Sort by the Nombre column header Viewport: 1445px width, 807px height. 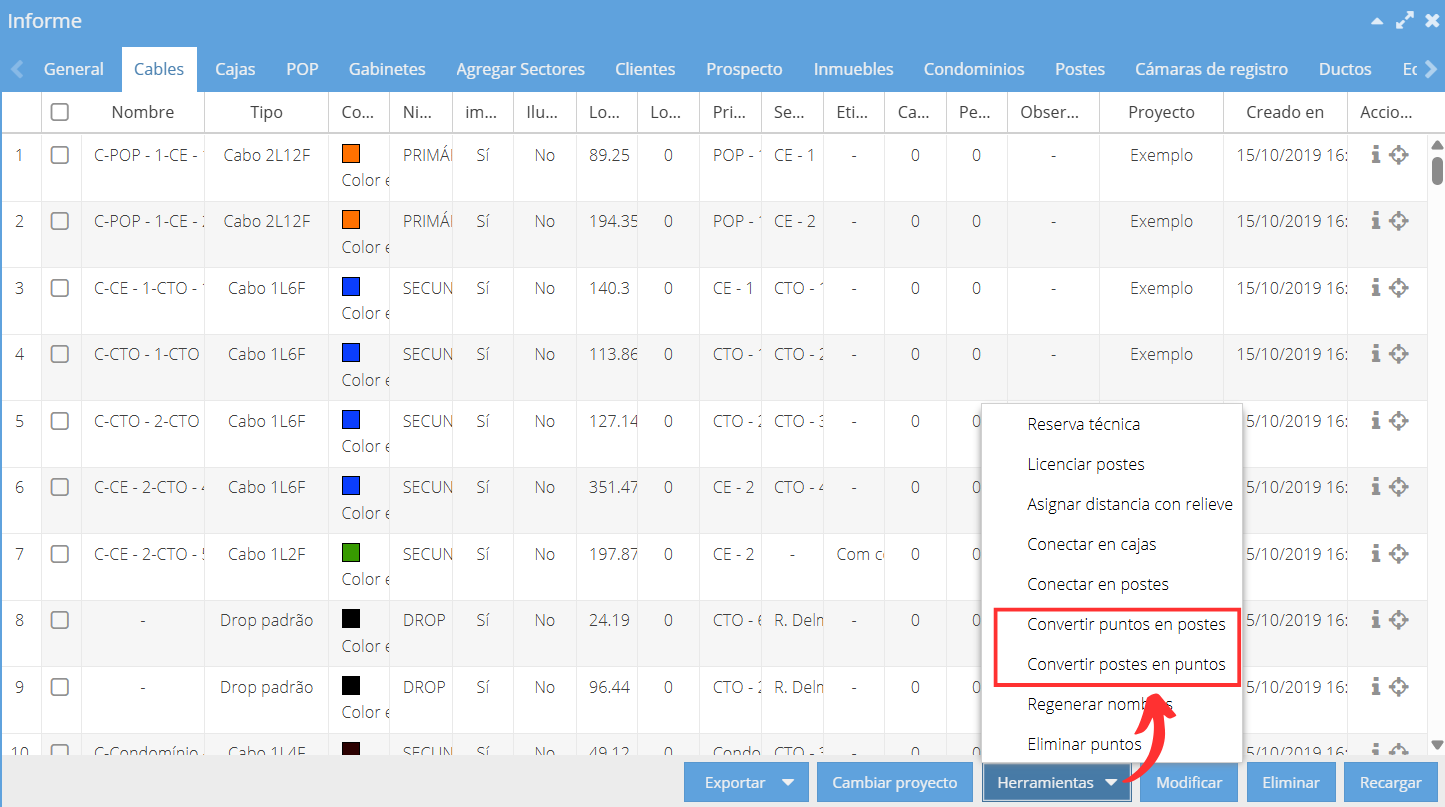(x=143, y=112)
